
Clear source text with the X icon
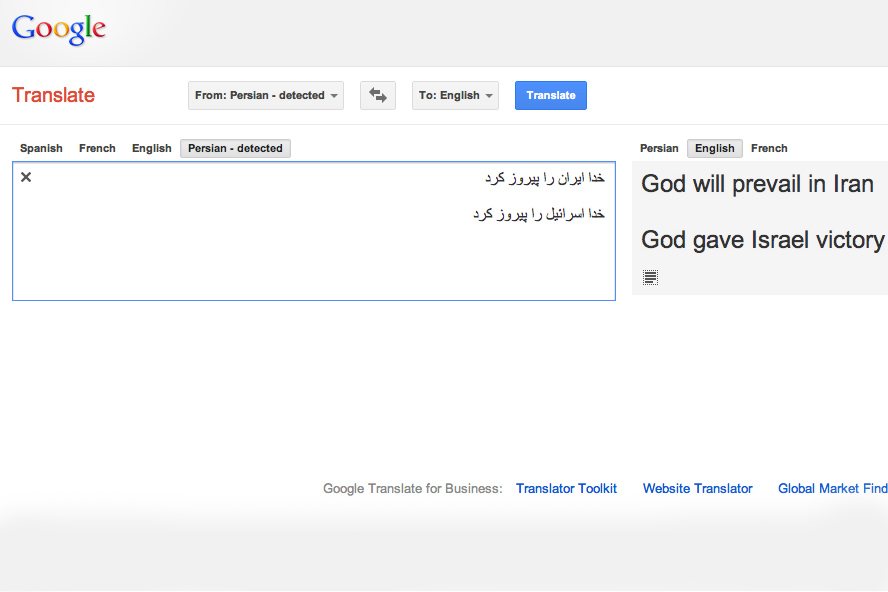point(26,177)
